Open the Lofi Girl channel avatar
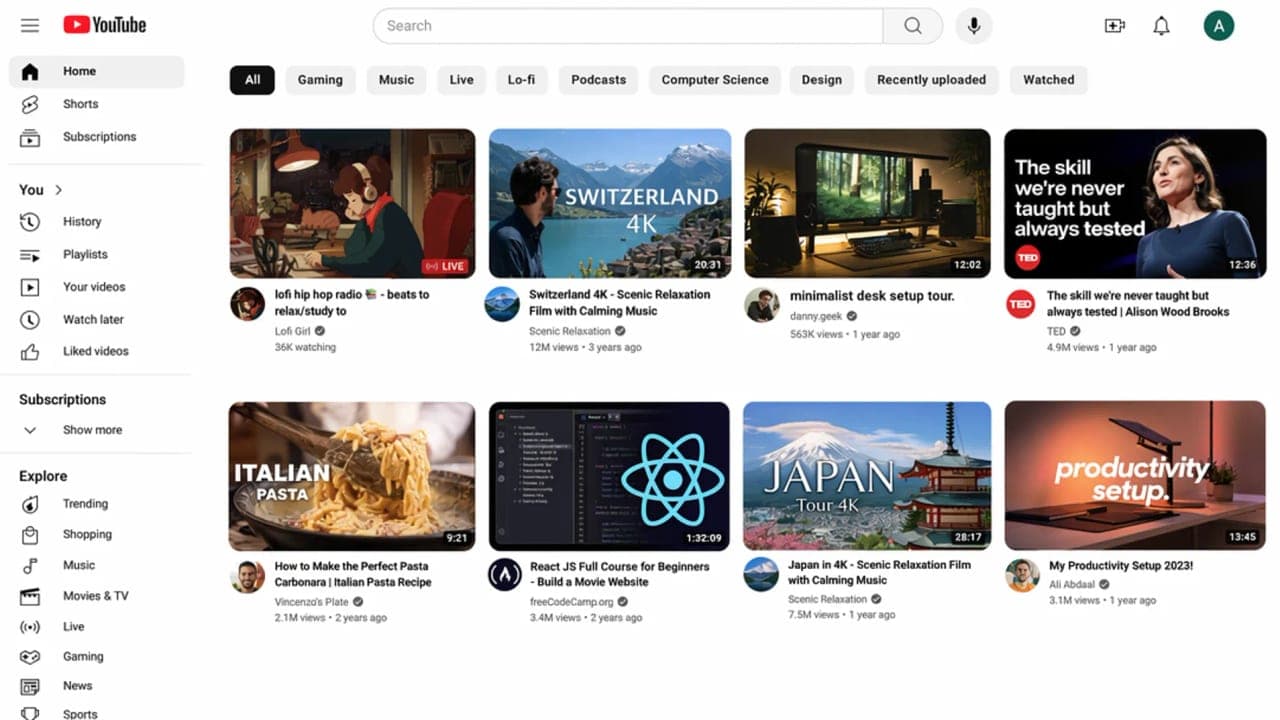1280x720 pixels. pos(247,304)
